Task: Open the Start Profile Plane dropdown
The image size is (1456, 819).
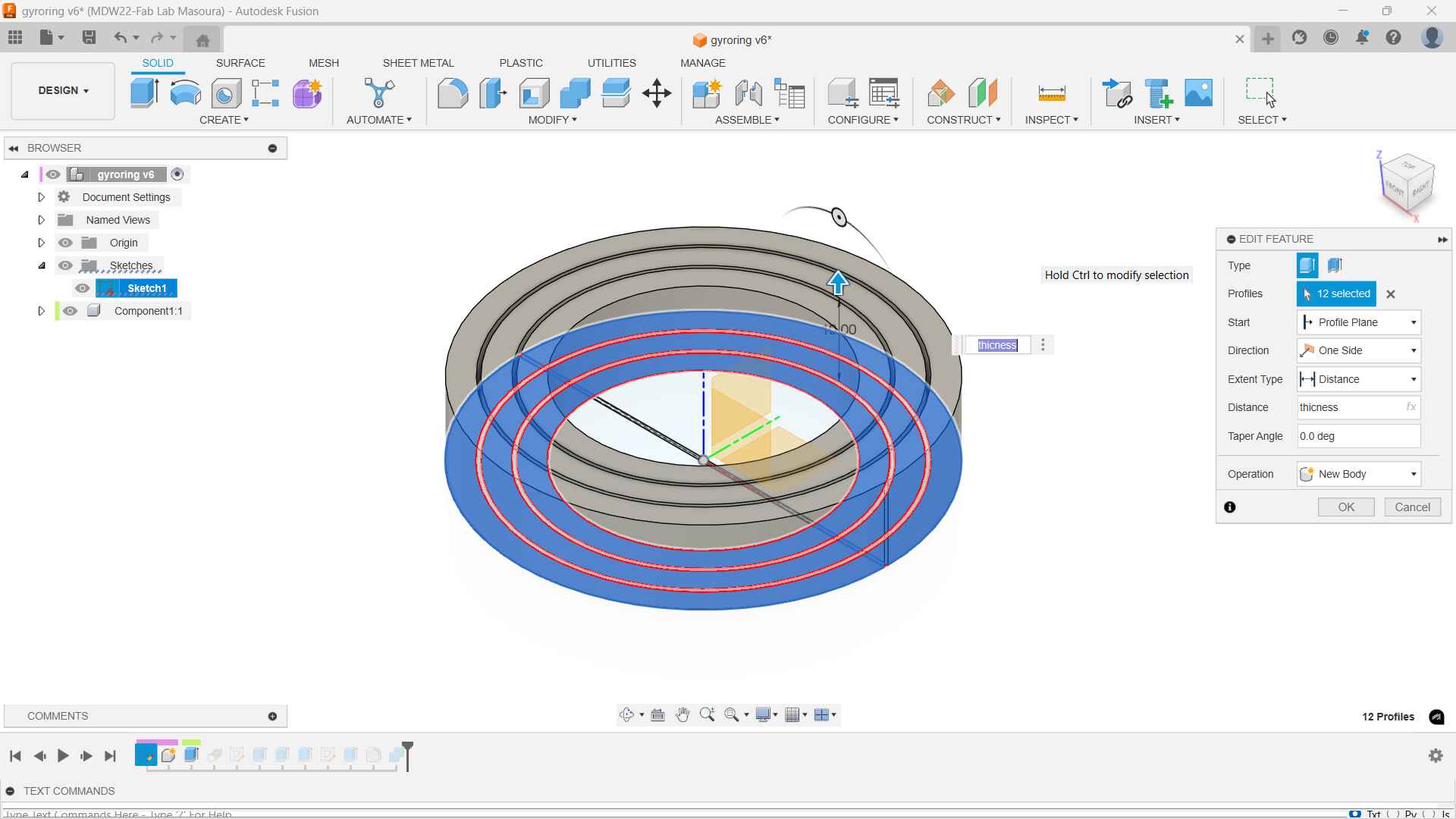Action: tap(1358, 322)
